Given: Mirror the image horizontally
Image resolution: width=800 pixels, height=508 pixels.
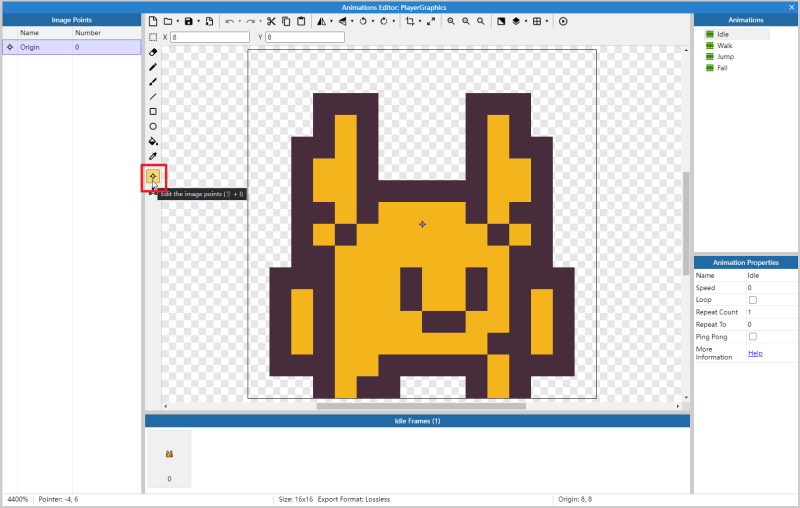Looking at the screenshot, I should pos(321,21).
